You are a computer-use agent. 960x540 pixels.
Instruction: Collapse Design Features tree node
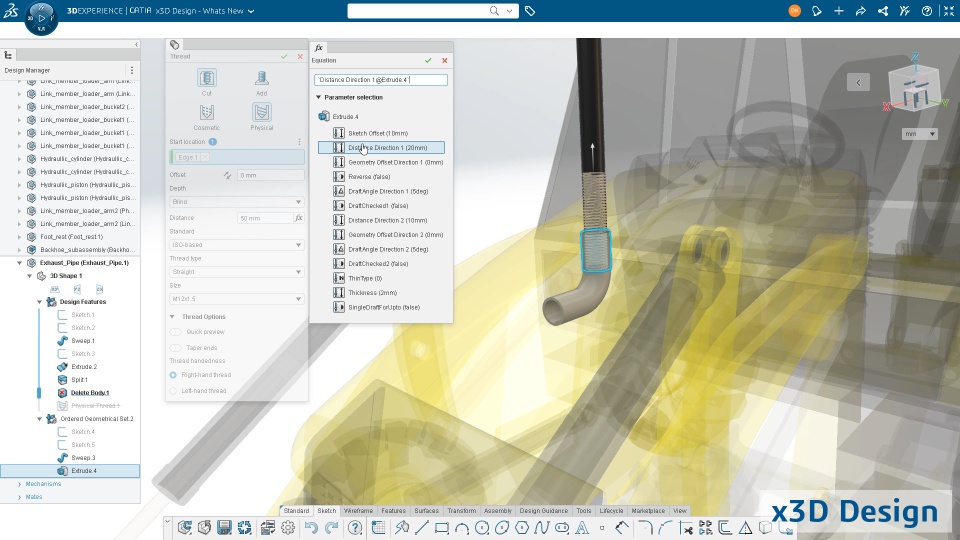[x=40, y=302]
